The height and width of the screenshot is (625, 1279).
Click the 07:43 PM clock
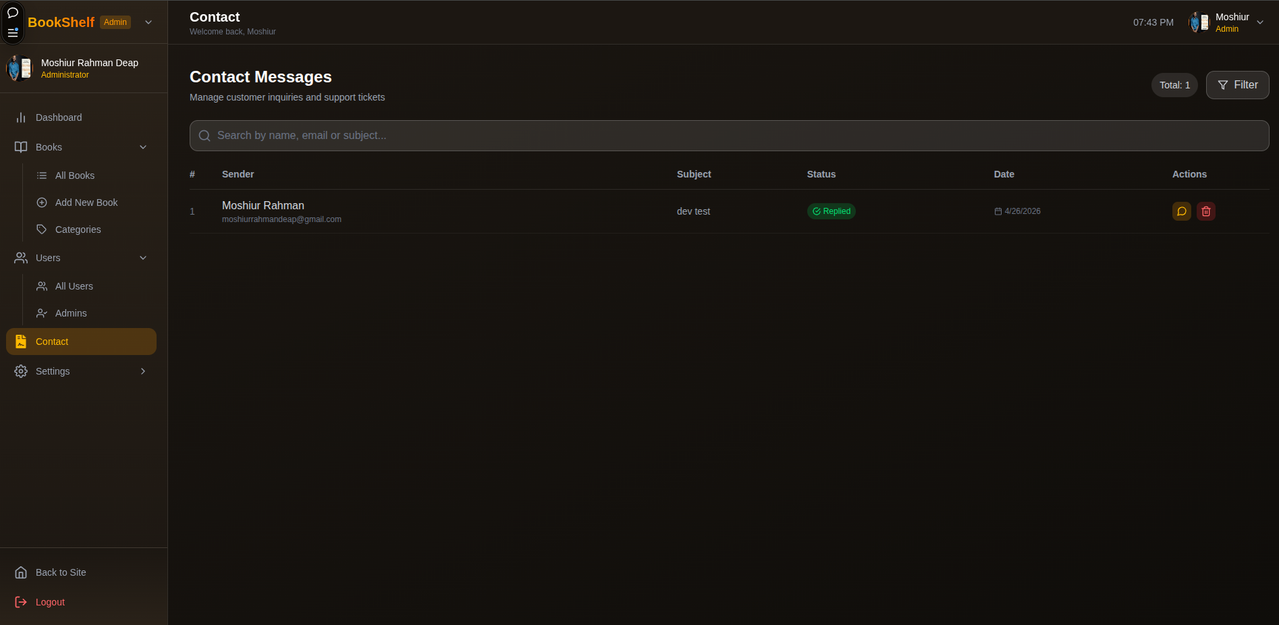(x=1153, y=22)
